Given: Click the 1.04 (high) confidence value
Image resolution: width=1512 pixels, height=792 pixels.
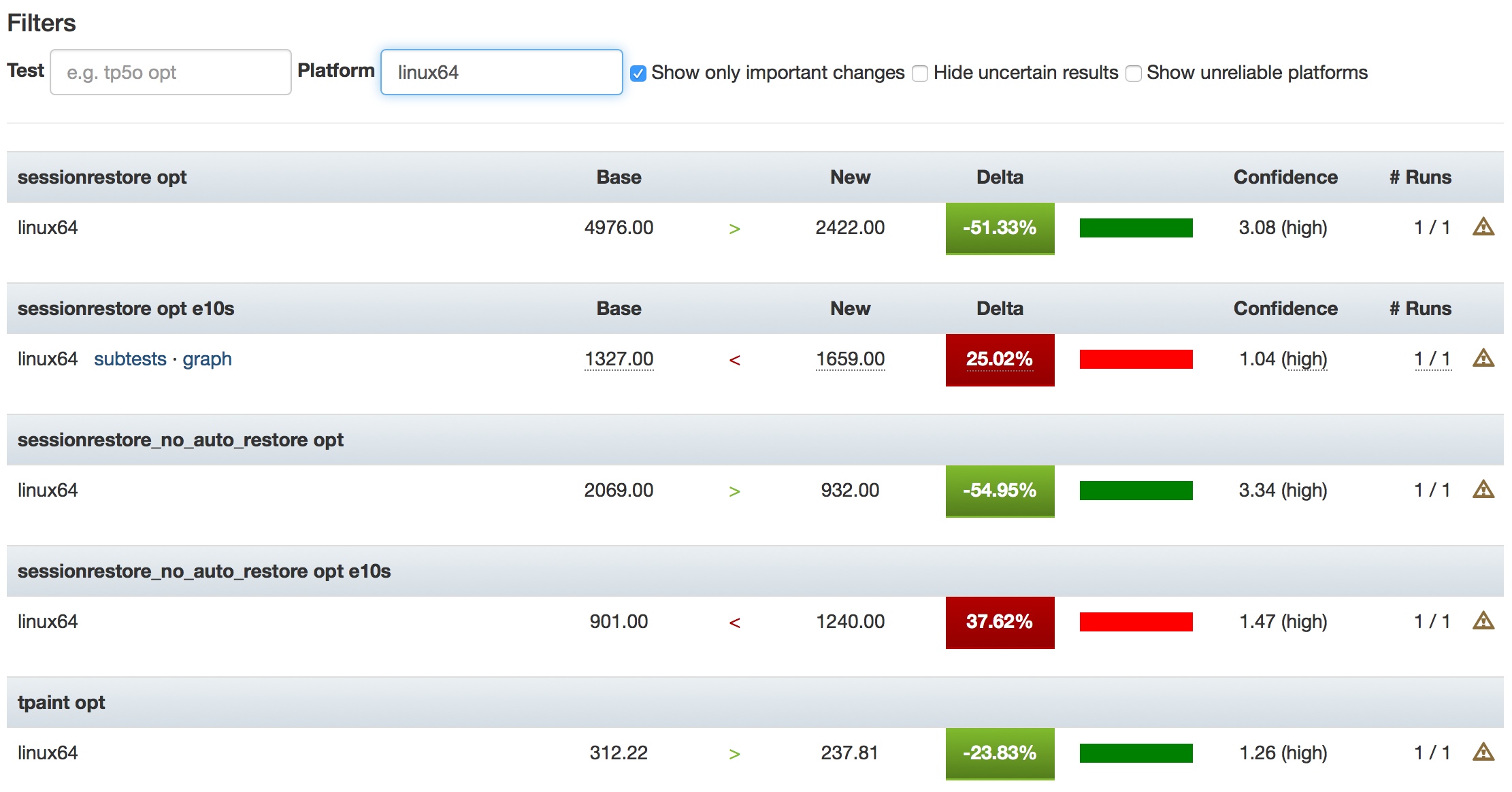Looking at the screenshot, I should click(1283, 359).
